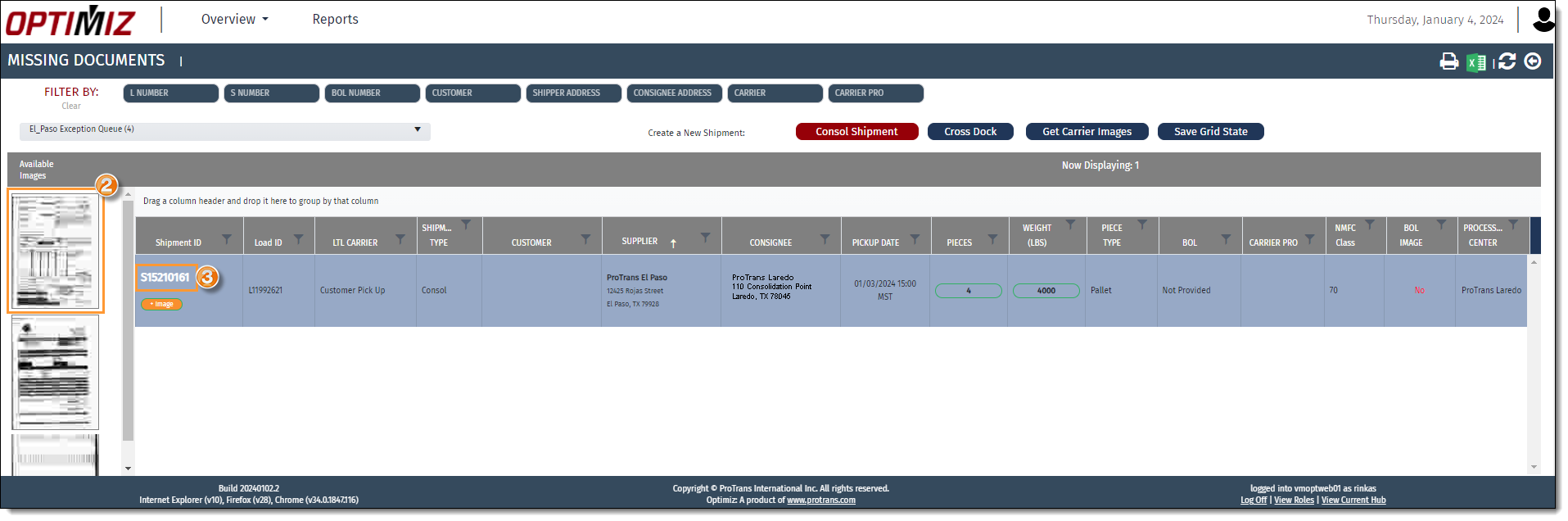1568x521 pixels.
Task: Click the L NUMBER filter field
Action: pyautogui.click(x=171, y=93)
